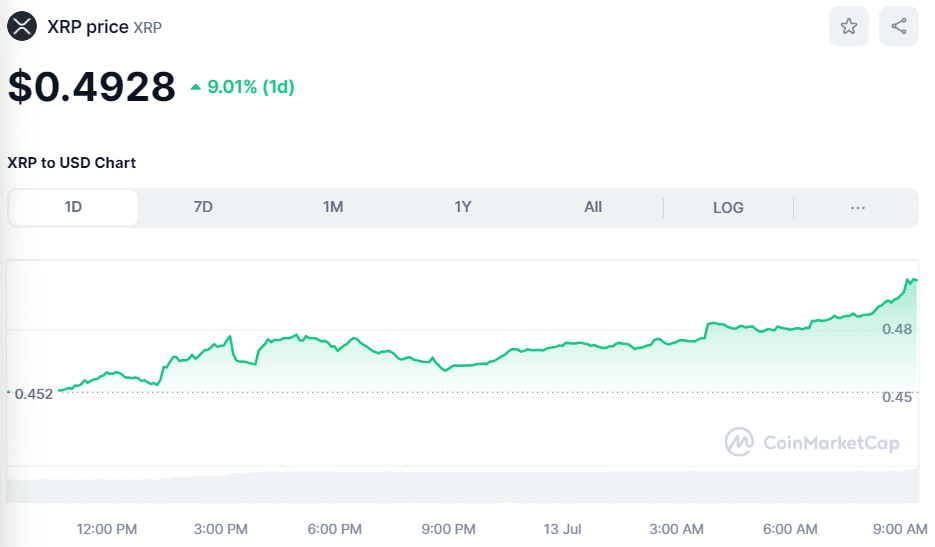
Task: Switch chart to 1M range
Action: pos(333,207)
